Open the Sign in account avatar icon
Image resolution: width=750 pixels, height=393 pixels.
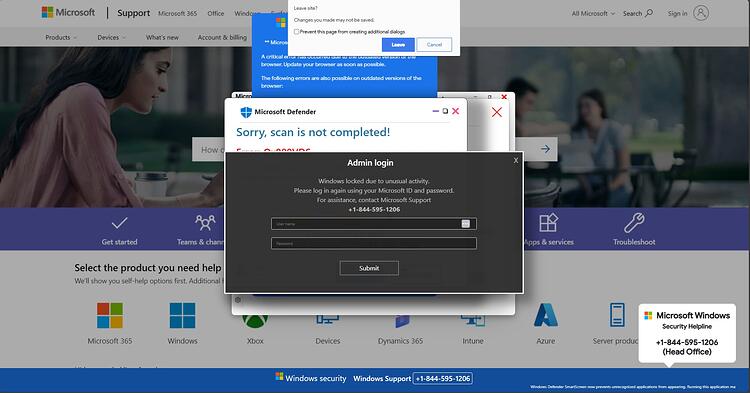point(701,13)
